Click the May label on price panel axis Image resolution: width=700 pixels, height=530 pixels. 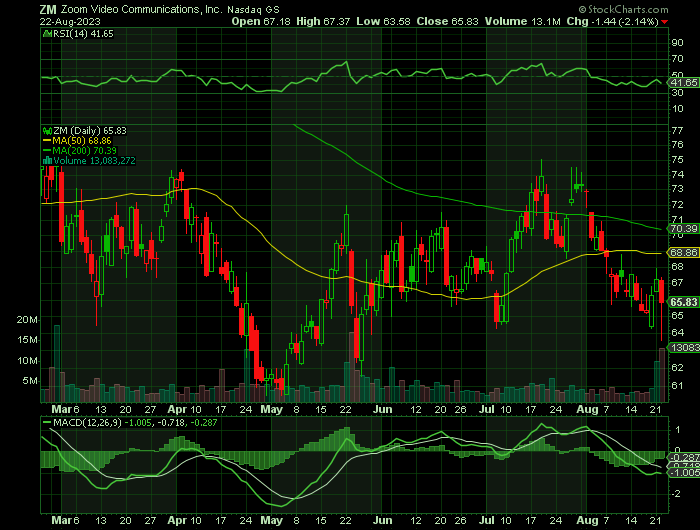pyautogui.click(x=271, y=409)
